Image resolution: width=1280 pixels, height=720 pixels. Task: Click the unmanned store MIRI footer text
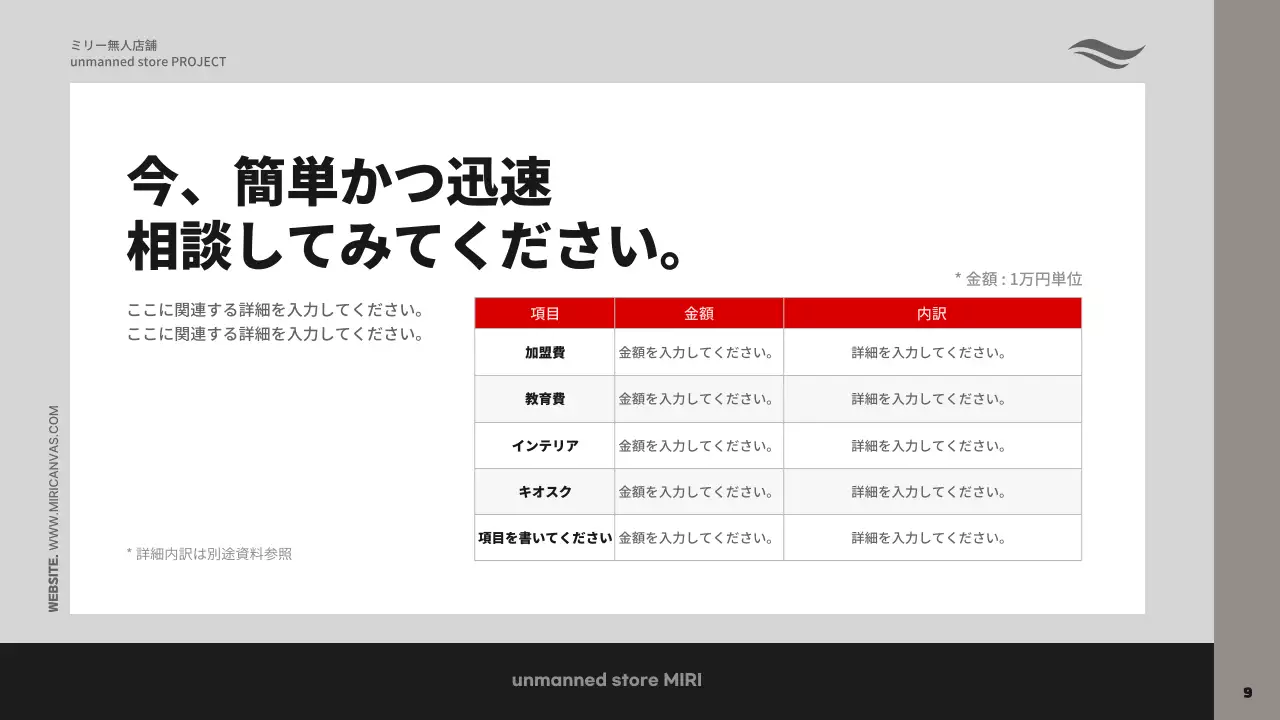tap(607, 679)
